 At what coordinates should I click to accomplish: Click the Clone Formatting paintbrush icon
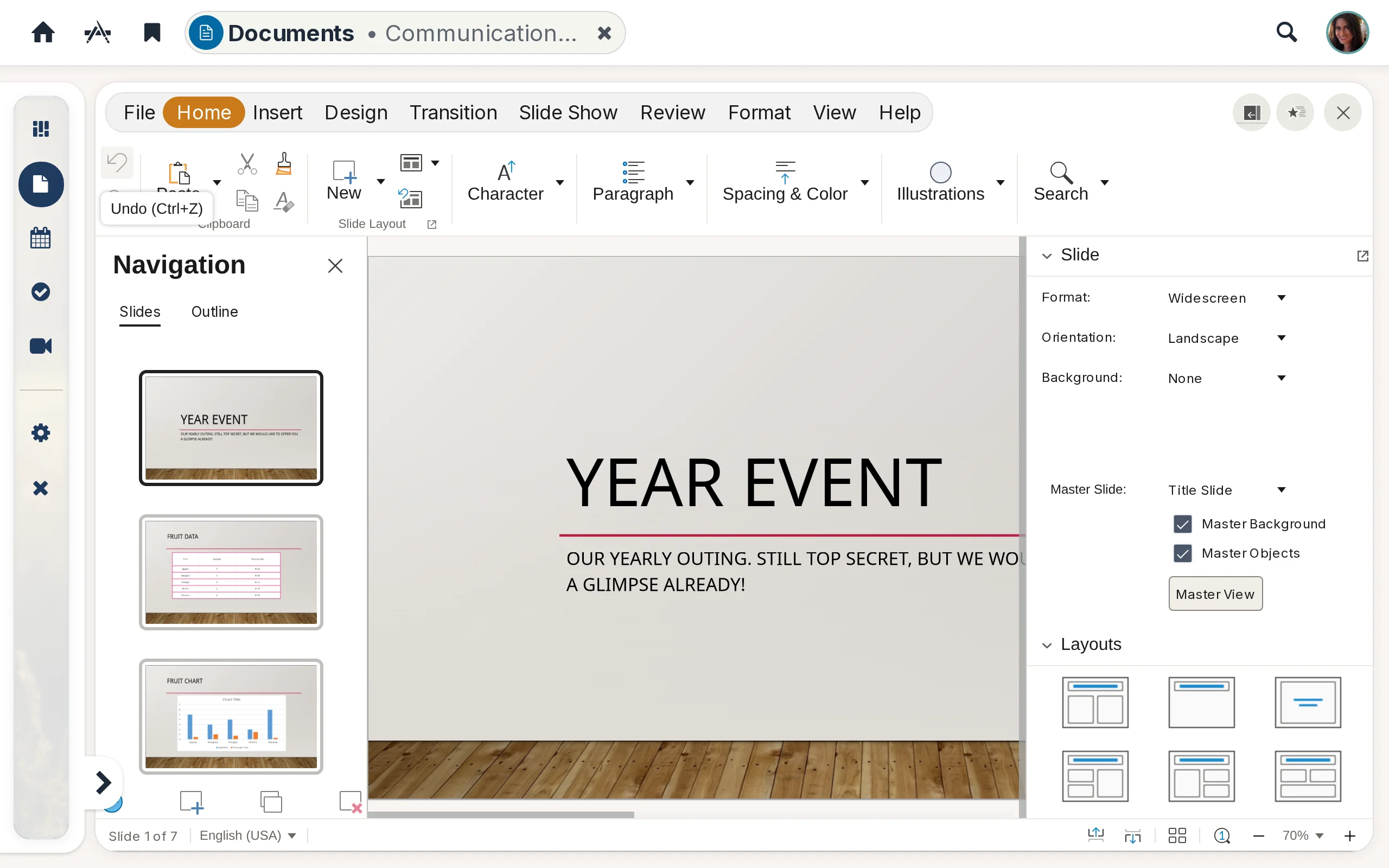[284, 164]
